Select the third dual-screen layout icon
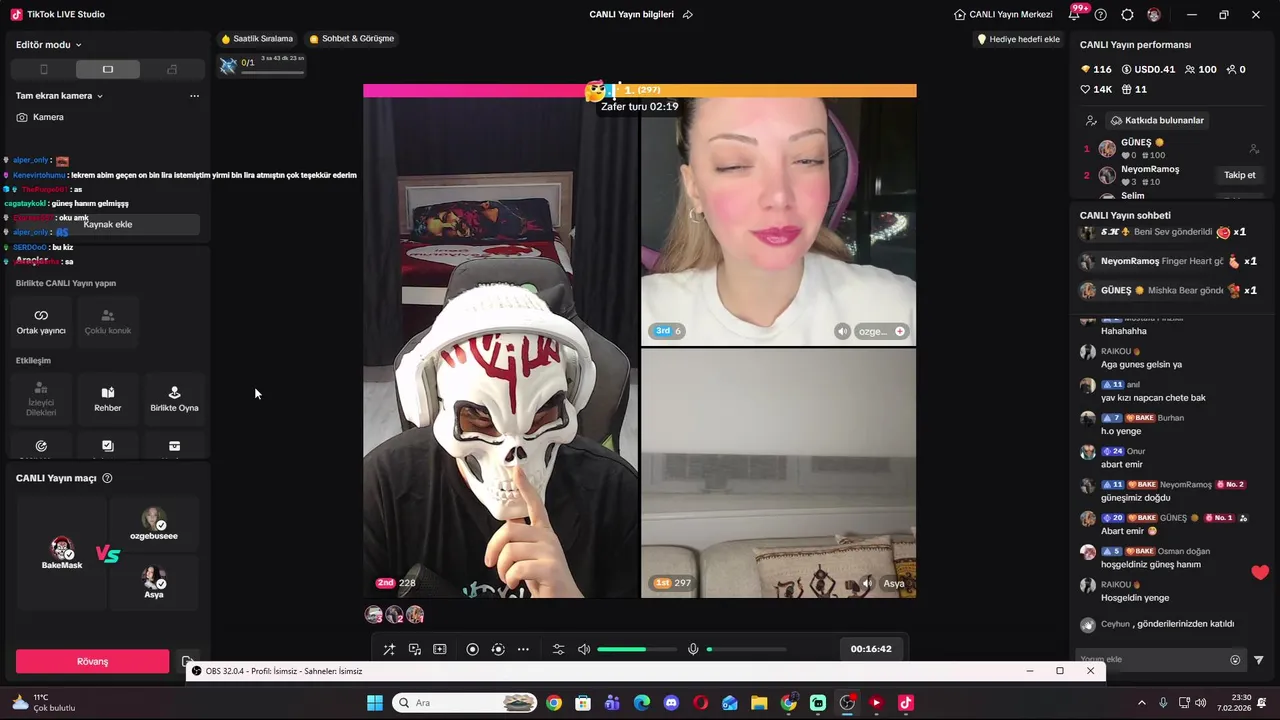 (172, 69)
